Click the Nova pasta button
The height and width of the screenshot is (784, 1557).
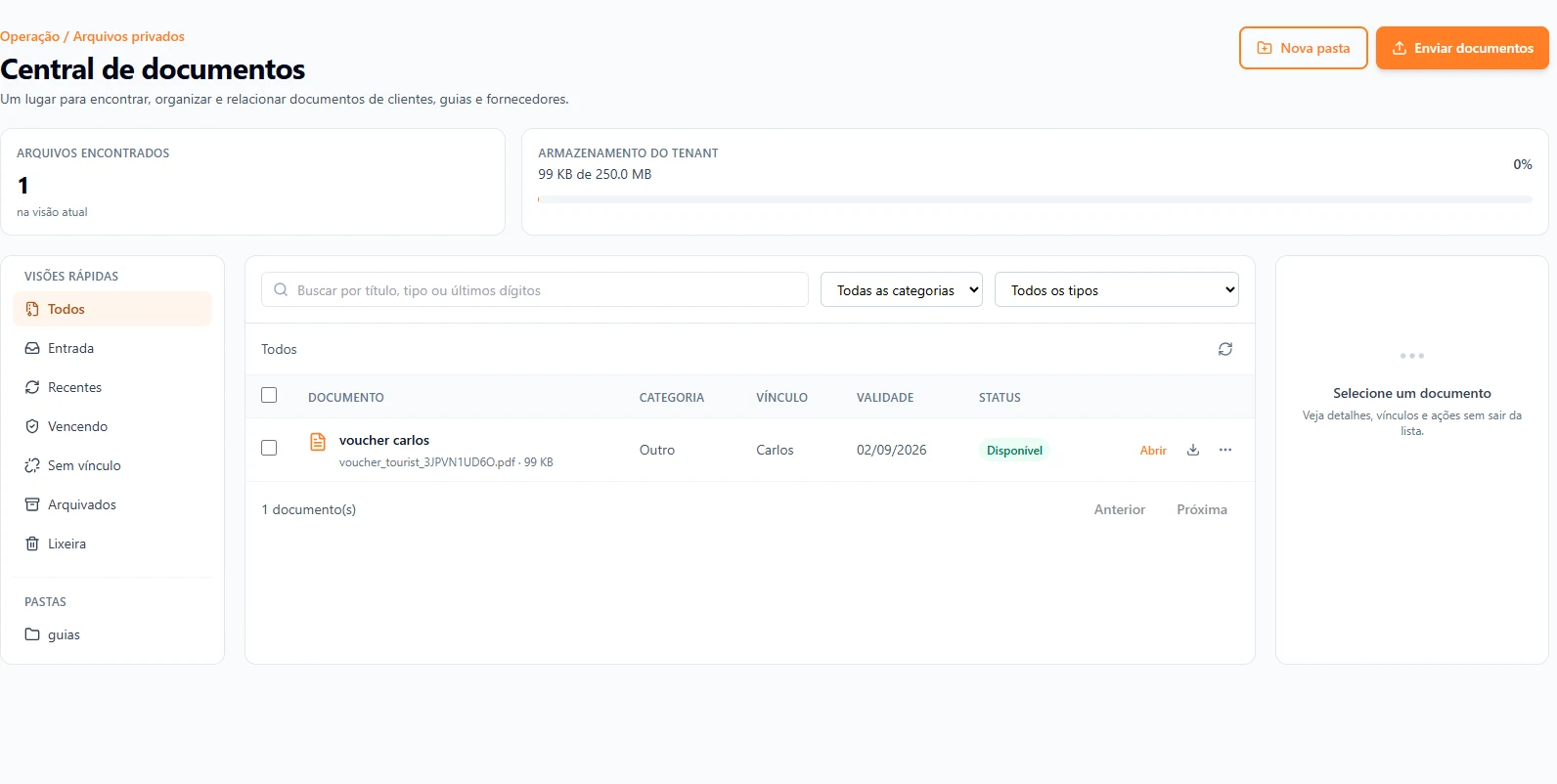[1303, 48]
